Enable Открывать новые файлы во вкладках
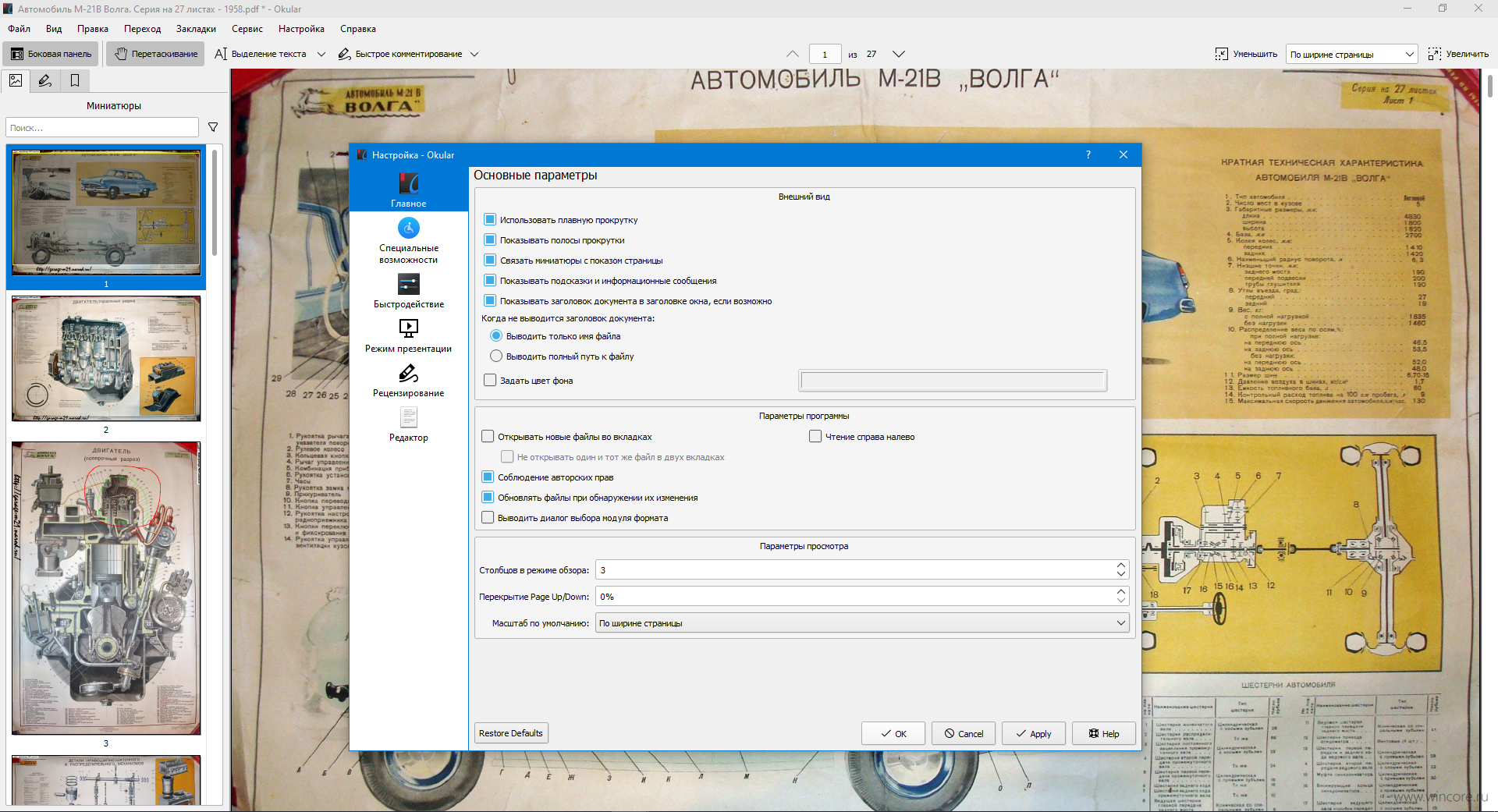The image size is (1498, 812). tap(488, 437)
